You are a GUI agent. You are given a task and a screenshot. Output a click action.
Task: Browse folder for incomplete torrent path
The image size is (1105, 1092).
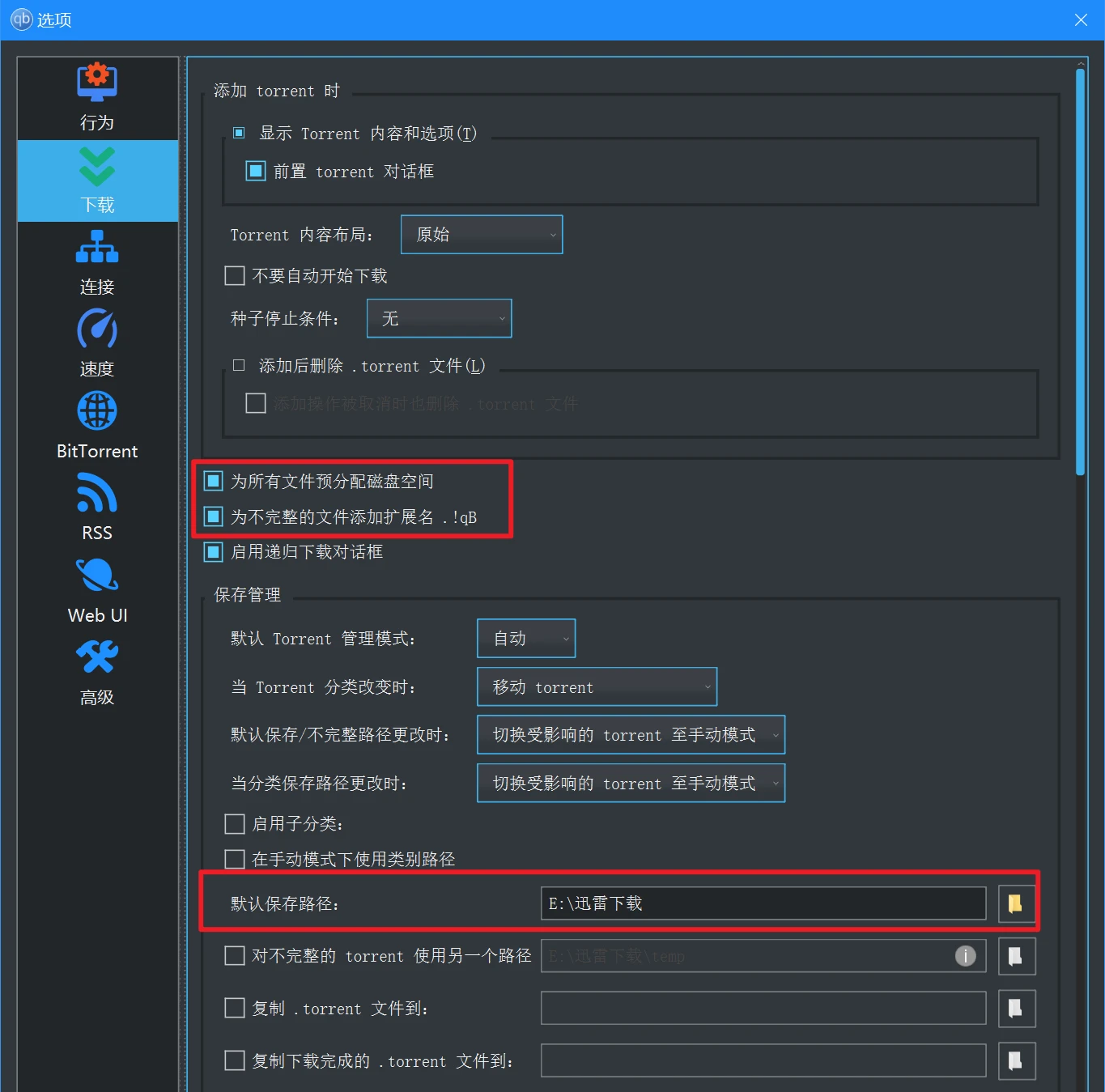(x=1016, y=956)
